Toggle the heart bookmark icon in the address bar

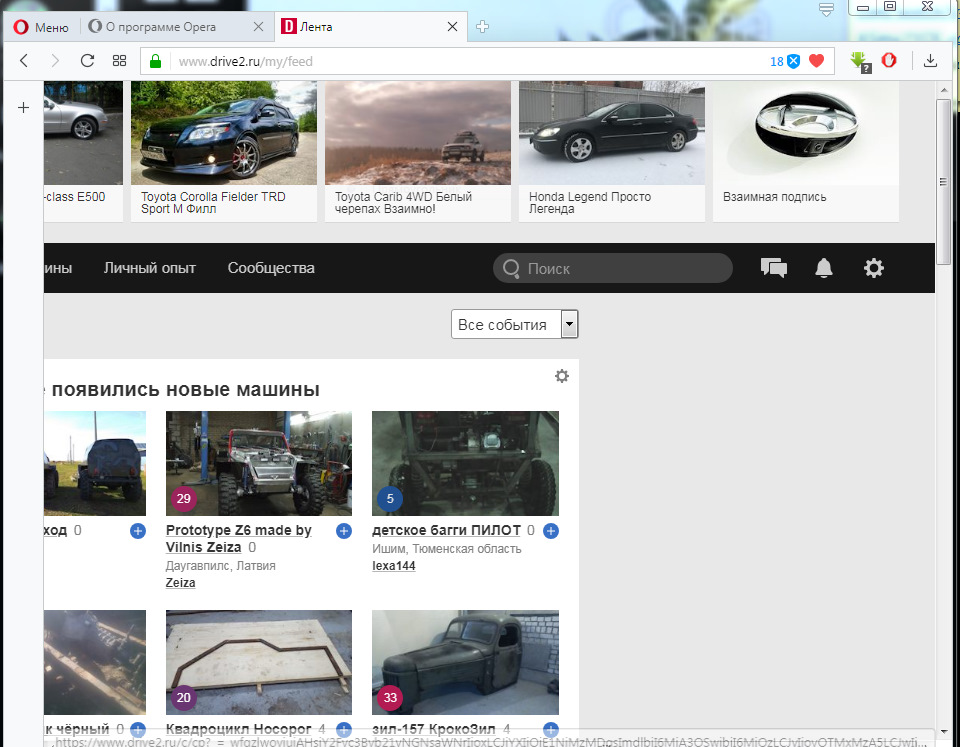pos(817,60)
